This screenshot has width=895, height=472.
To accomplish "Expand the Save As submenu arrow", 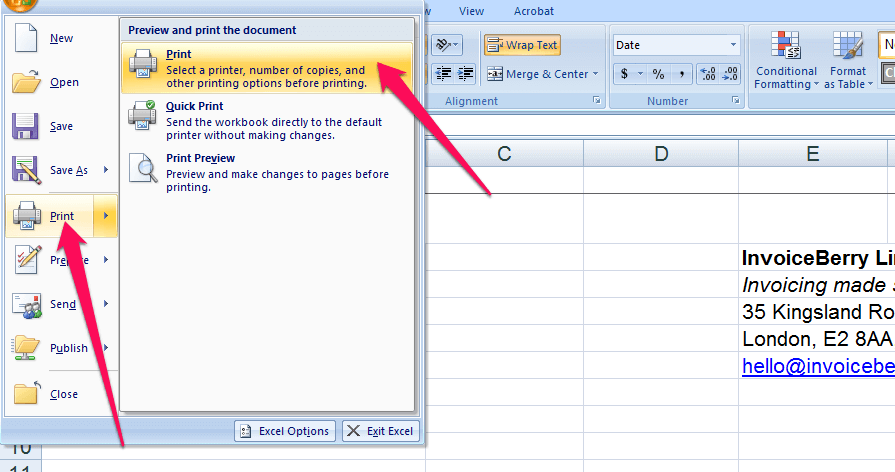I will (106, 170).
